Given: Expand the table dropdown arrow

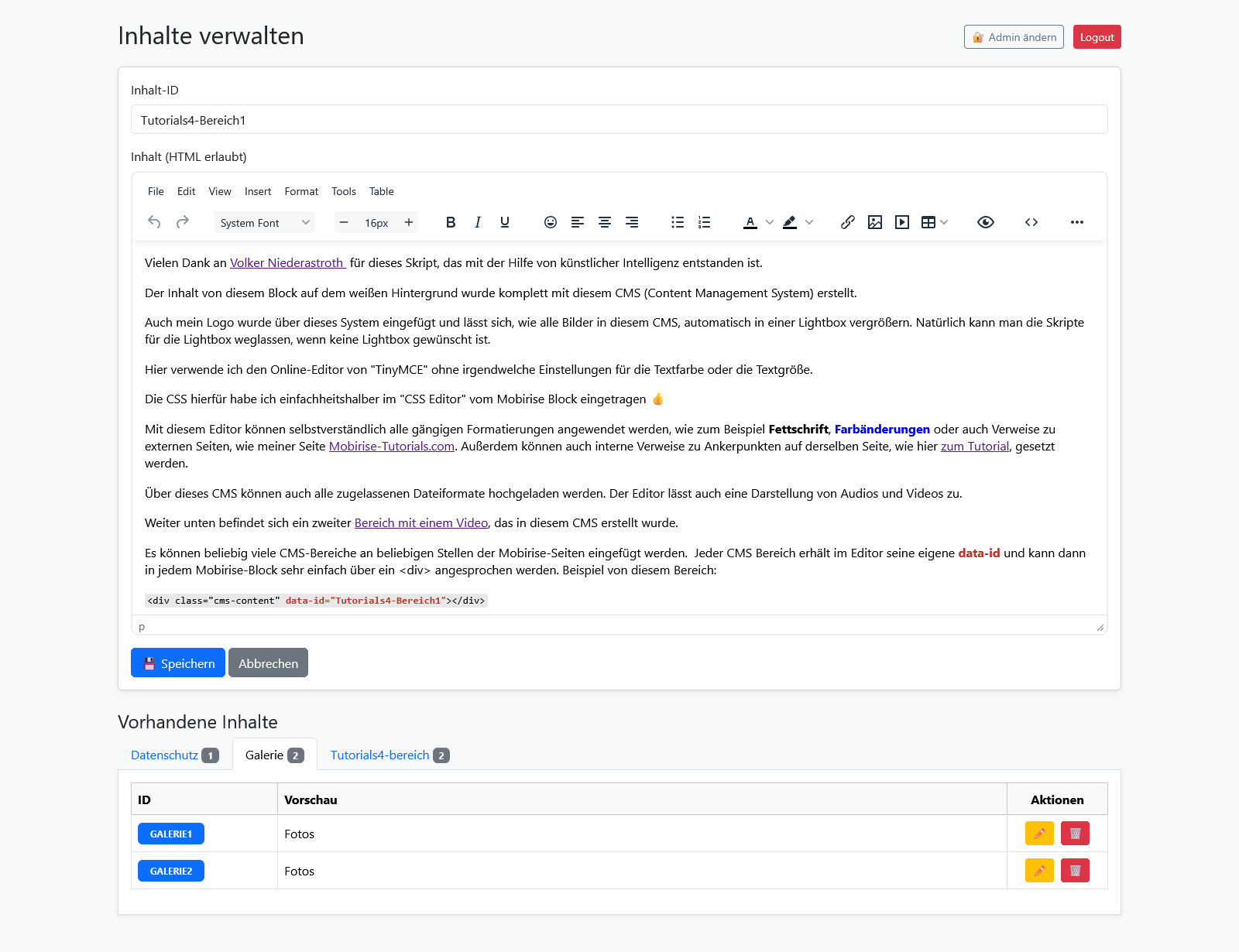Looking at the screenshot, I should (944, 222).
